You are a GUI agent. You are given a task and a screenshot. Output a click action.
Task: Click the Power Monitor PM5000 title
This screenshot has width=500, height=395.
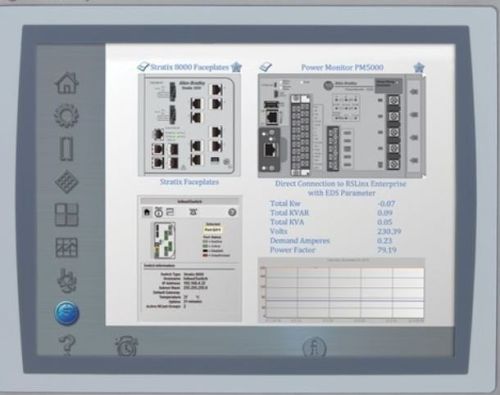[x=342, y=67]
